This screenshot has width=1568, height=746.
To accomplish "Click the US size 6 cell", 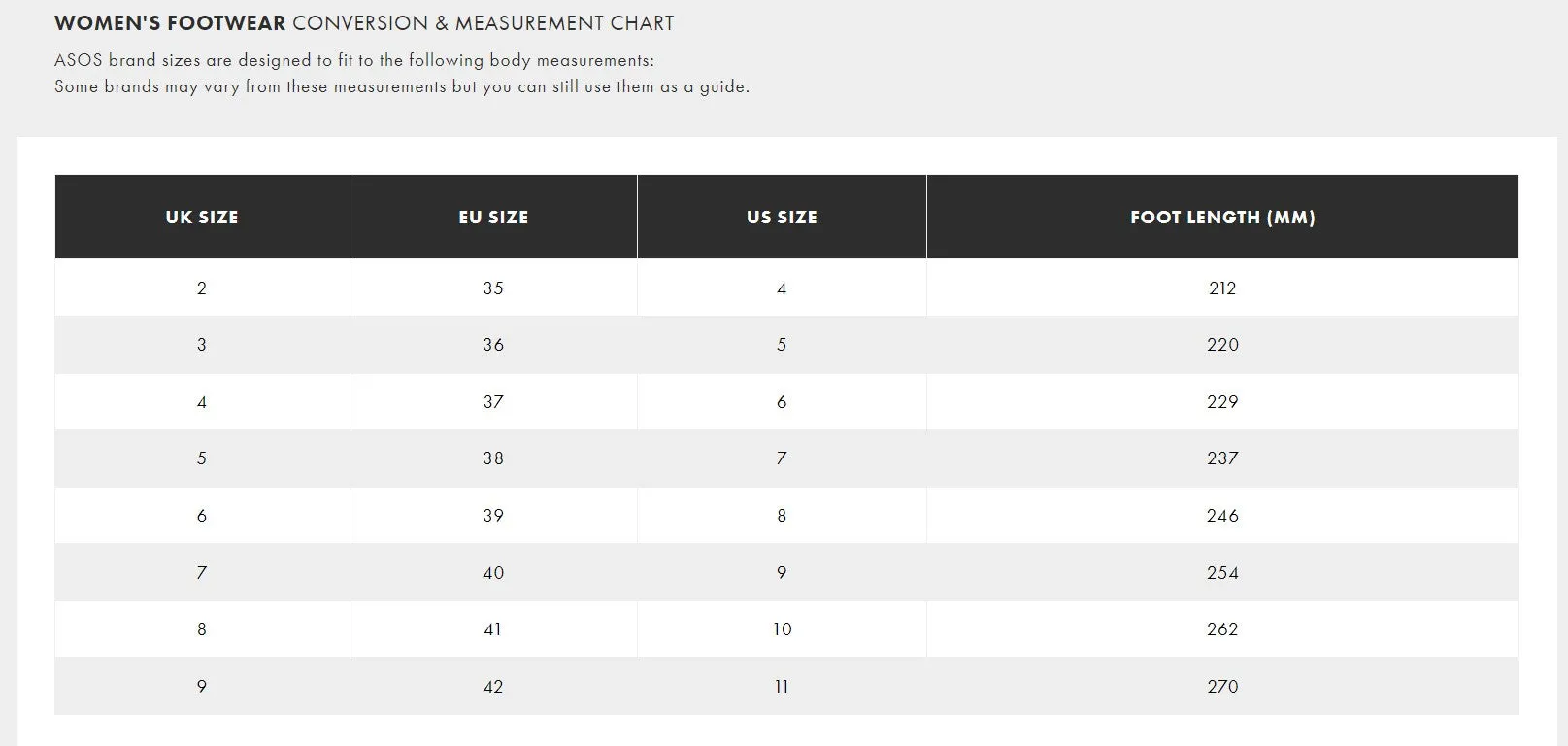I will click(782, 401).
